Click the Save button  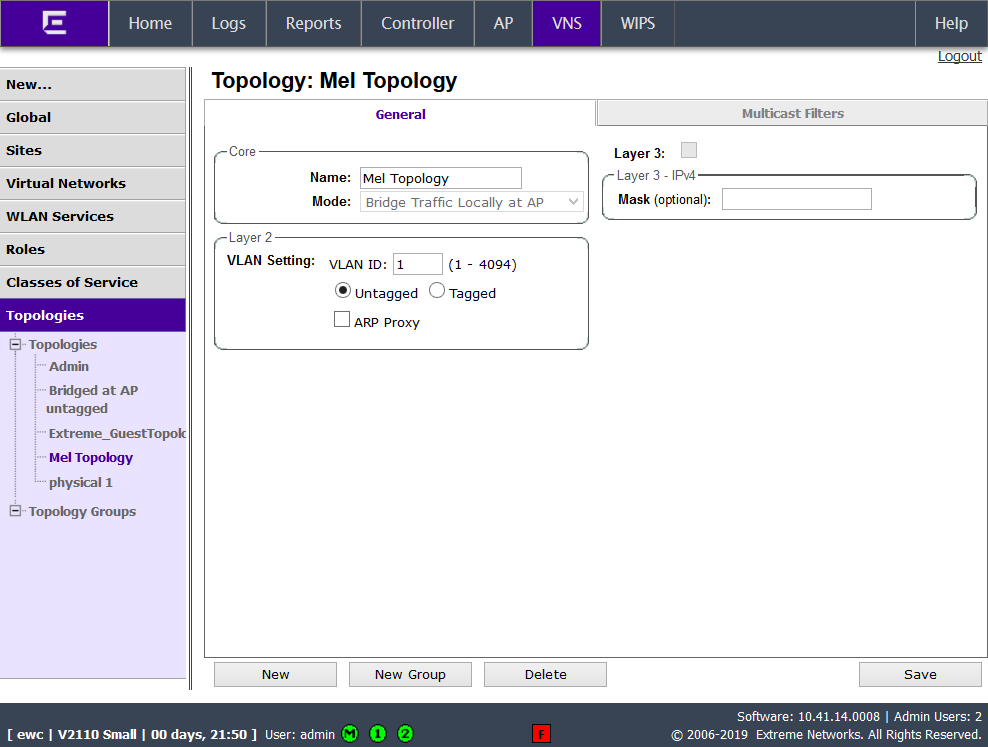[920, 674]
